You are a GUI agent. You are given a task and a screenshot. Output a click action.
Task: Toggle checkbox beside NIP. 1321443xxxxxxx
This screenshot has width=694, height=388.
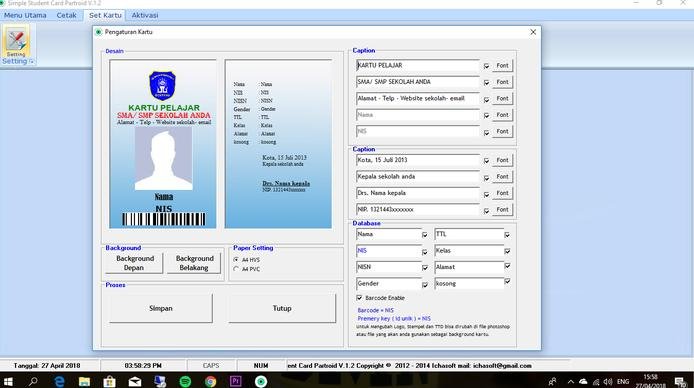coord(486,211)
